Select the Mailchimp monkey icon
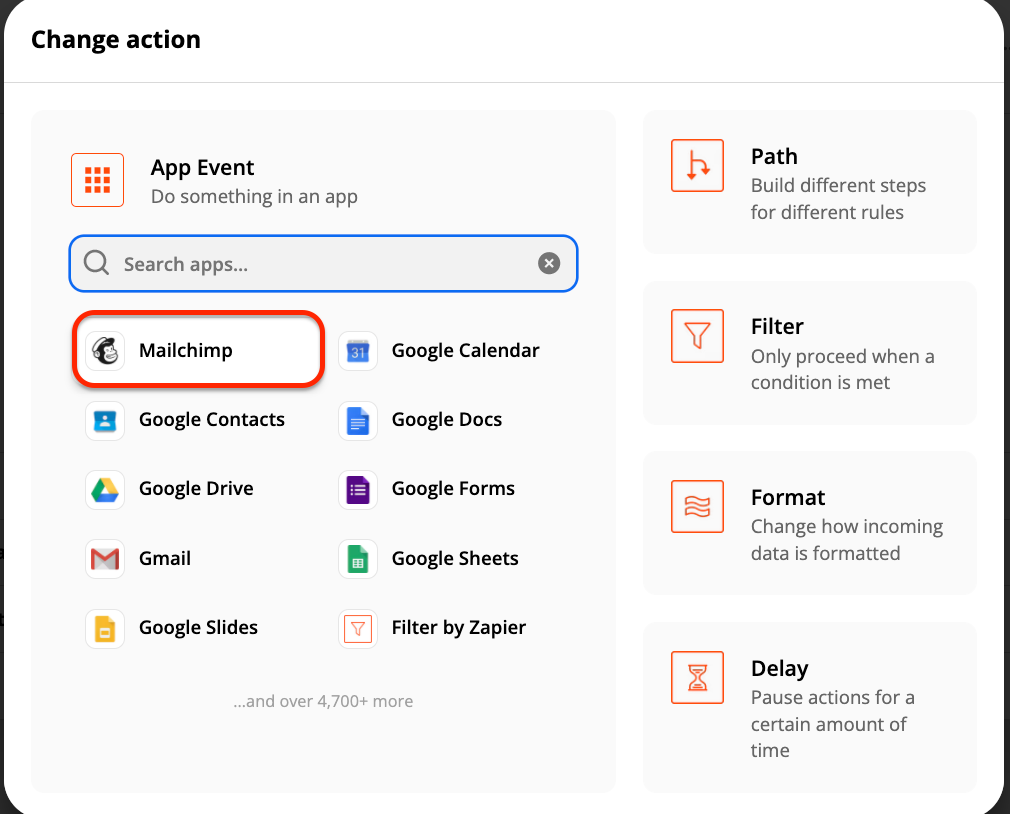 coord(105,350)
